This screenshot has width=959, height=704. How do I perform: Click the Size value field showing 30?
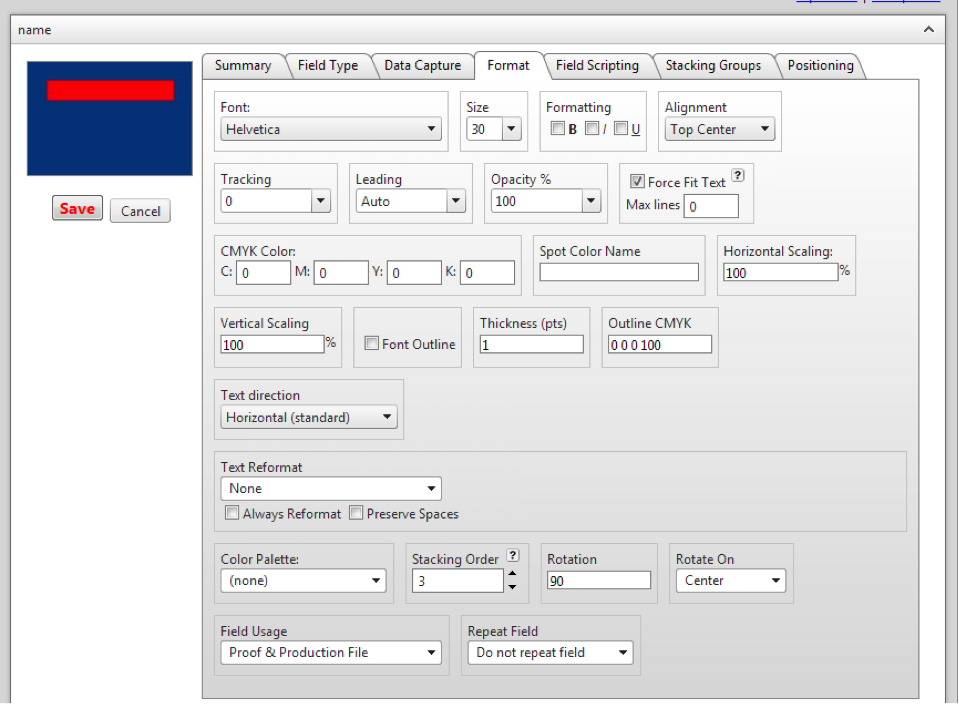tap(484, 129)
